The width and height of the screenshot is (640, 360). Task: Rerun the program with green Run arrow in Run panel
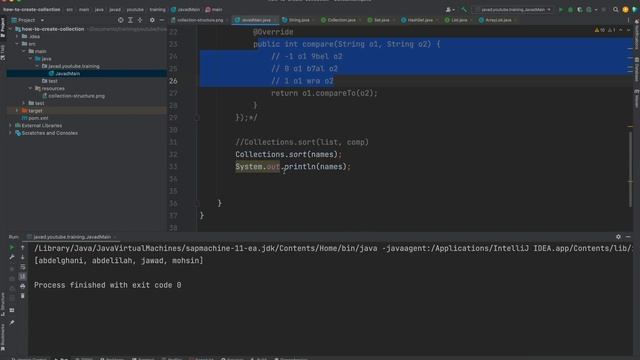(11, 247)
